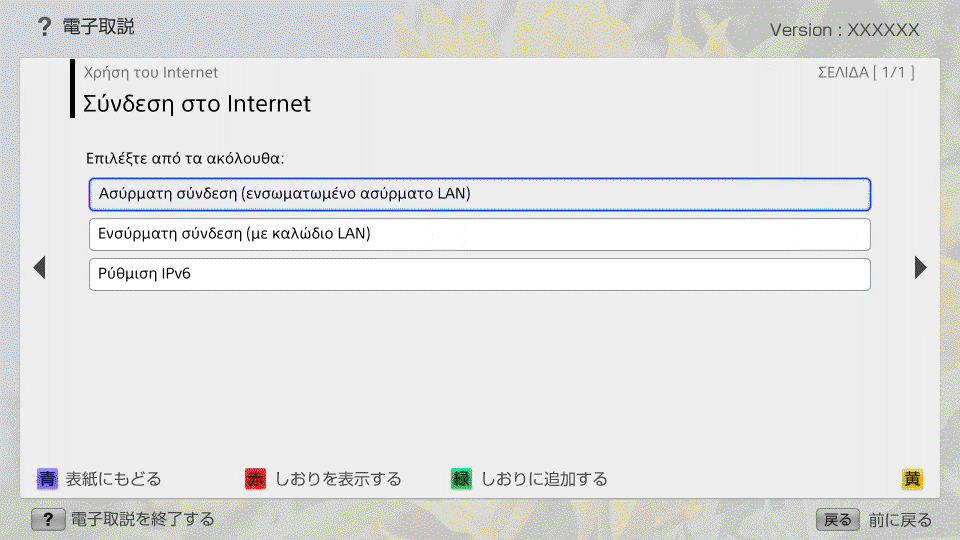Click the Σύνδεση στο Internet heading
This screenshot has width=960, height=540.
pos(197,103)
